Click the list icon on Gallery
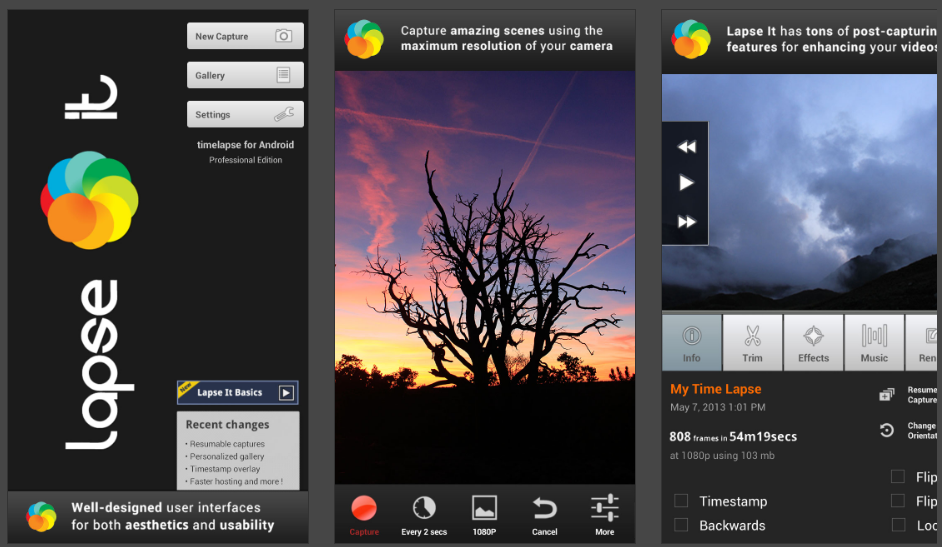The height and width of the screenshot is (547, 942). (x=283, y=75)
